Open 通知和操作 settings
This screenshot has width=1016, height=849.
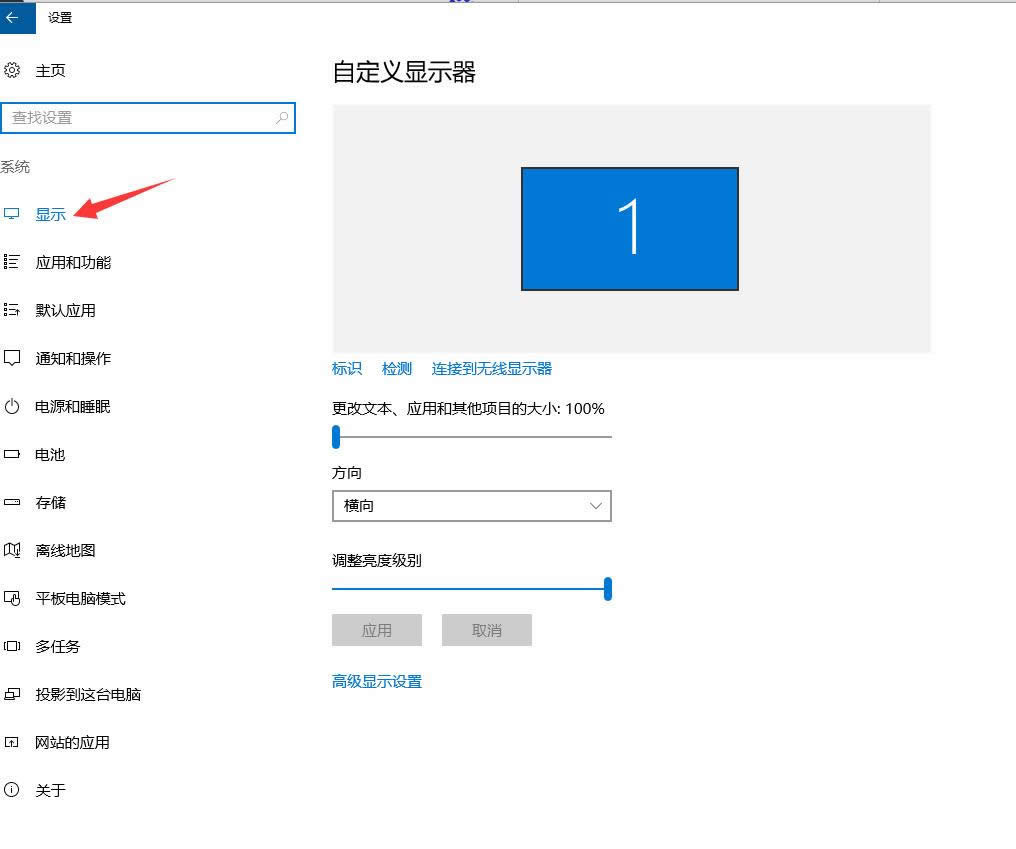(x=72, y=358)
